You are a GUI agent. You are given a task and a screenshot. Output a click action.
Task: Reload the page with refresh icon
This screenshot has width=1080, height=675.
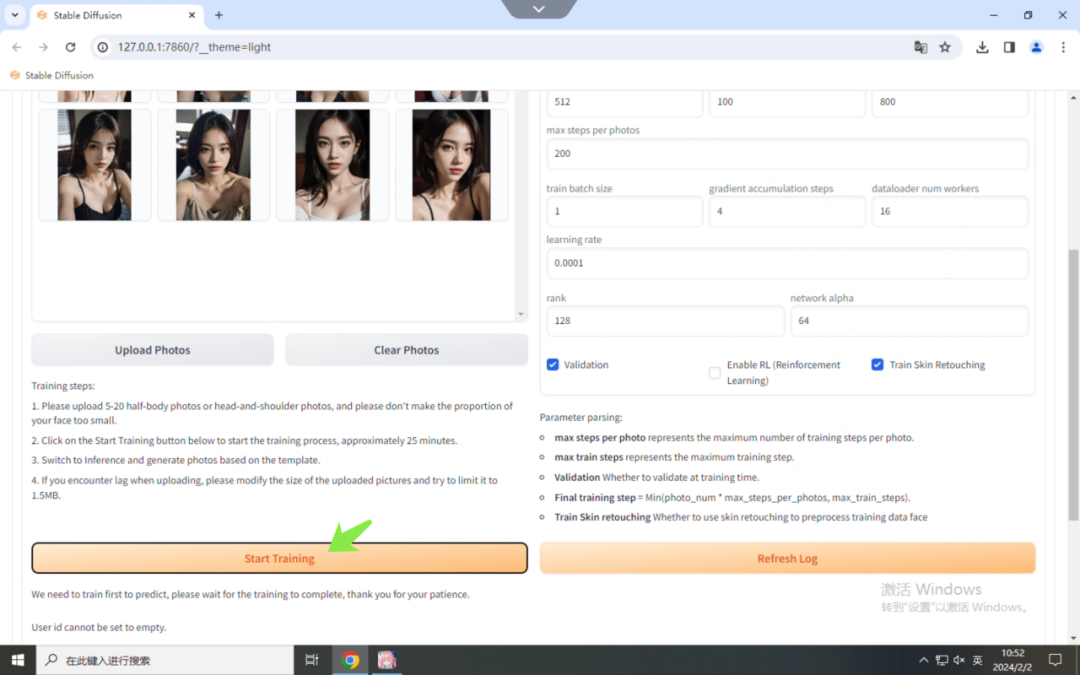click(x=70, y=47)
